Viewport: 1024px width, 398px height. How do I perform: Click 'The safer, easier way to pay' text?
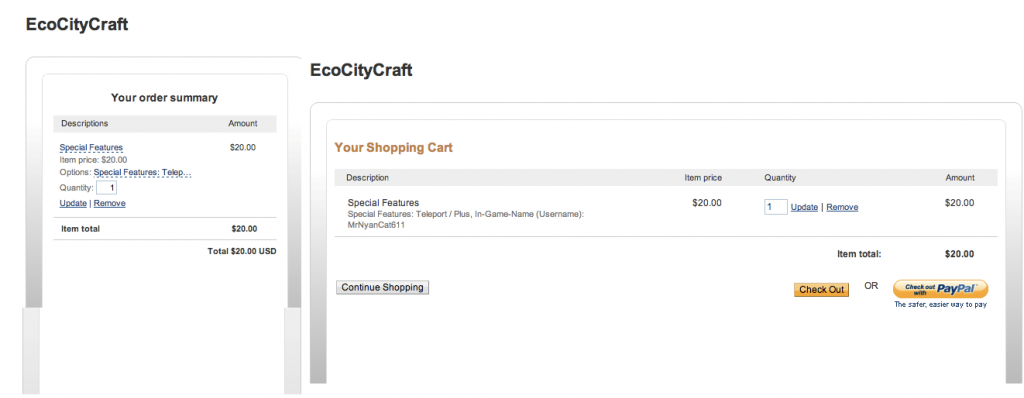(x=940, y=305)
